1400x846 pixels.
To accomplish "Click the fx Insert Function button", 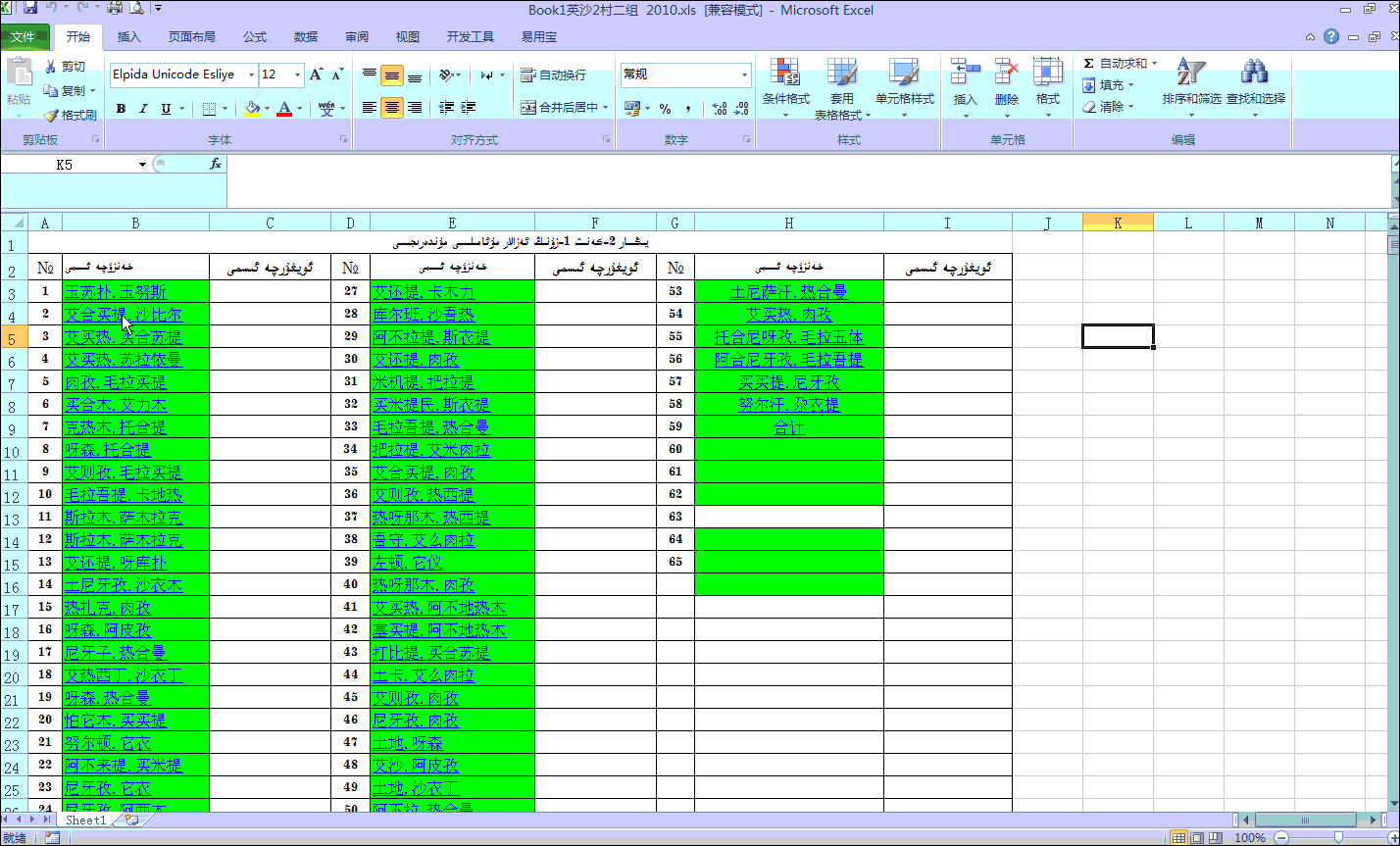I will tap(216, 164).
